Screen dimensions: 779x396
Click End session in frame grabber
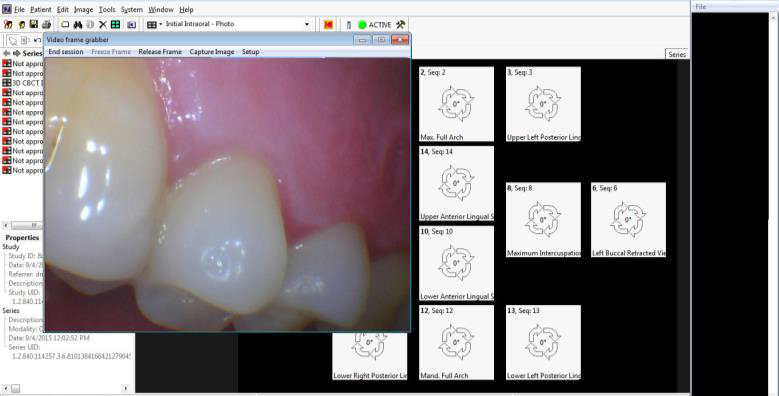pyautogui.click(x=66, y=52)
